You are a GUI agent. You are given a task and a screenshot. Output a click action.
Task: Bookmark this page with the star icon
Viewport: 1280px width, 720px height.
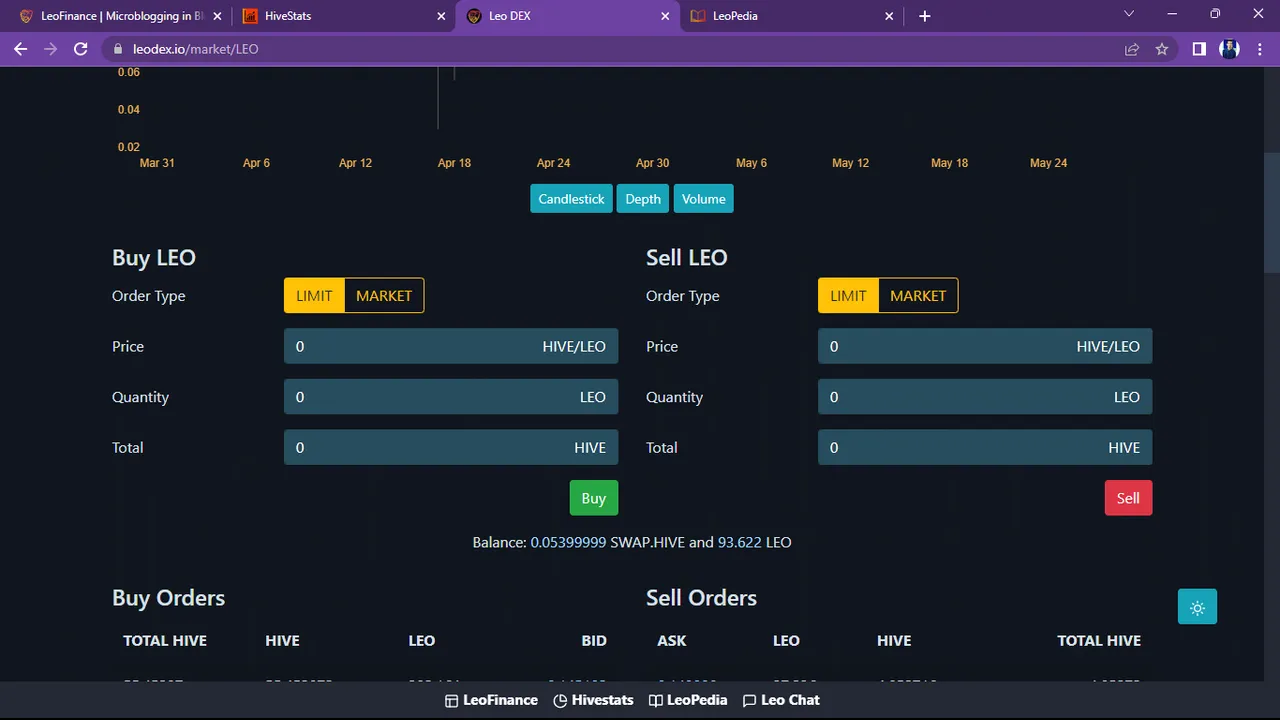pyautogui.click(x=1162, y=48)
